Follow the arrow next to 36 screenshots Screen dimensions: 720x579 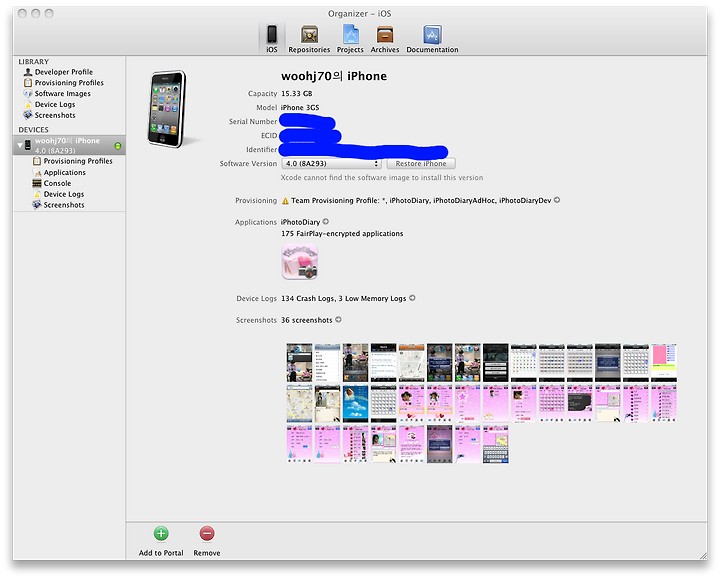[x=338, y=320]
